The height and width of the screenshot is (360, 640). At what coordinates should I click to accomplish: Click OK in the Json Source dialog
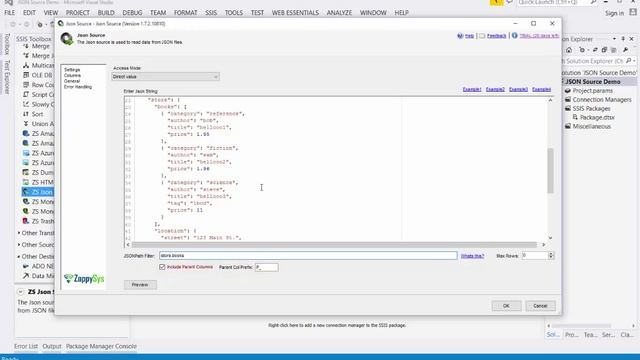point(506,306)
